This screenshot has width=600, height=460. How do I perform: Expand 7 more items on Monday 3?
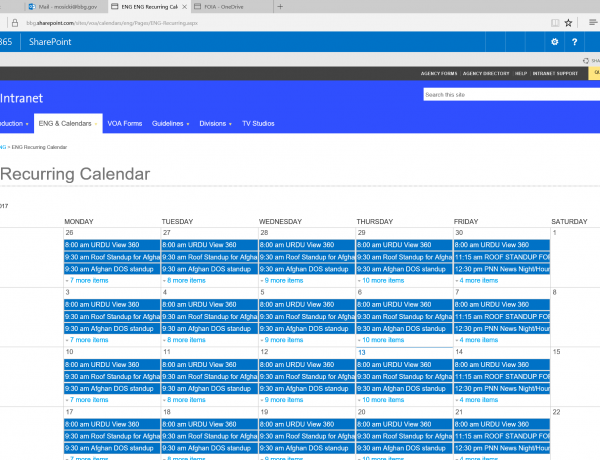coord(89,340)
